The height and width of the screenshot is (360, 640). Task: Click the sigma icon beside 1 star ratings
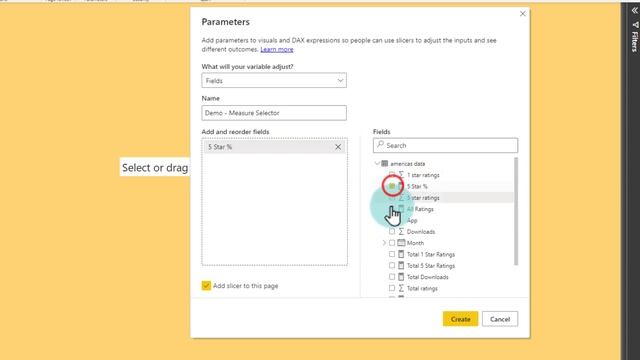tap(401, 175)
